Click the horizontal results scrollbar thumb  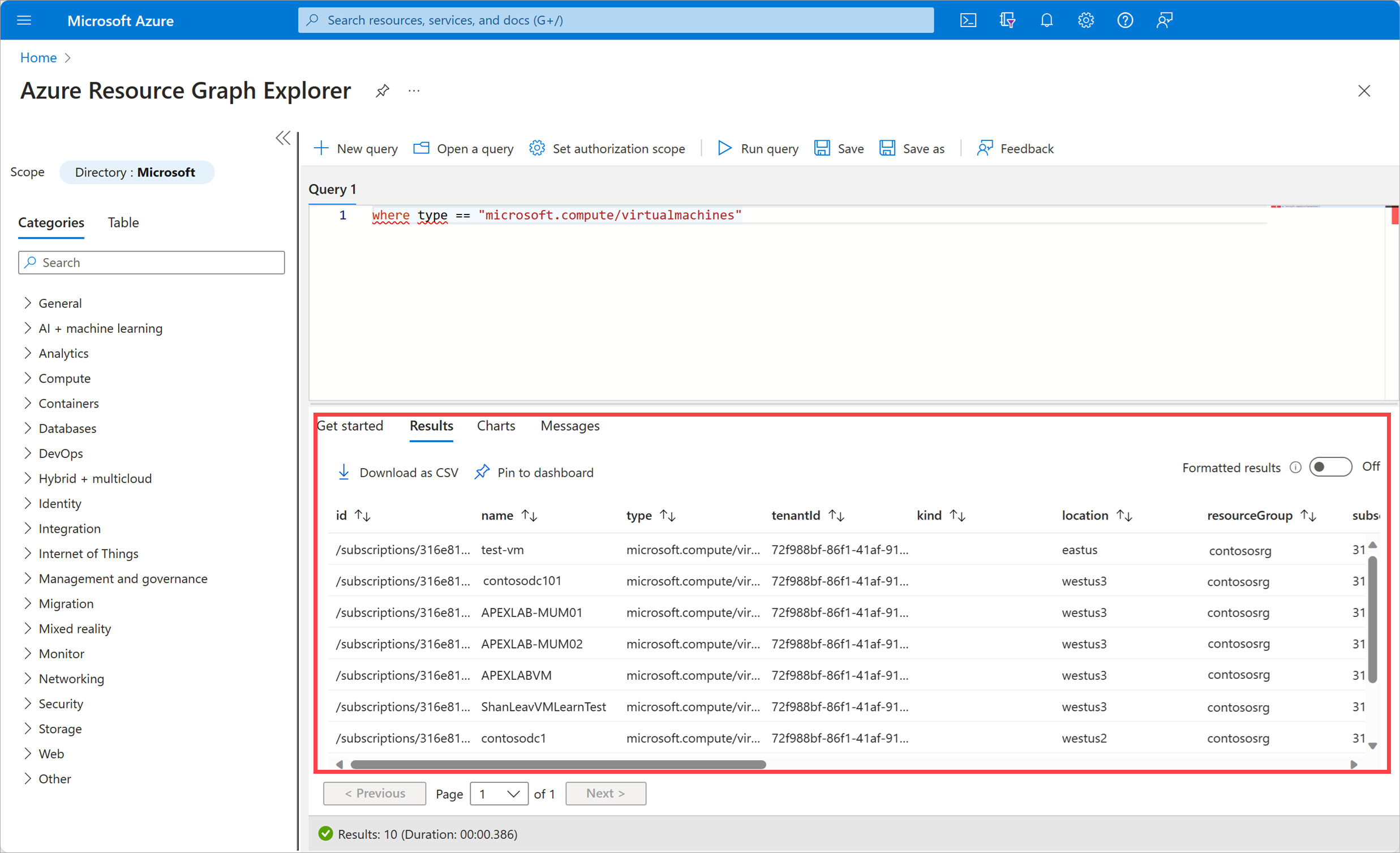(558, 765)
